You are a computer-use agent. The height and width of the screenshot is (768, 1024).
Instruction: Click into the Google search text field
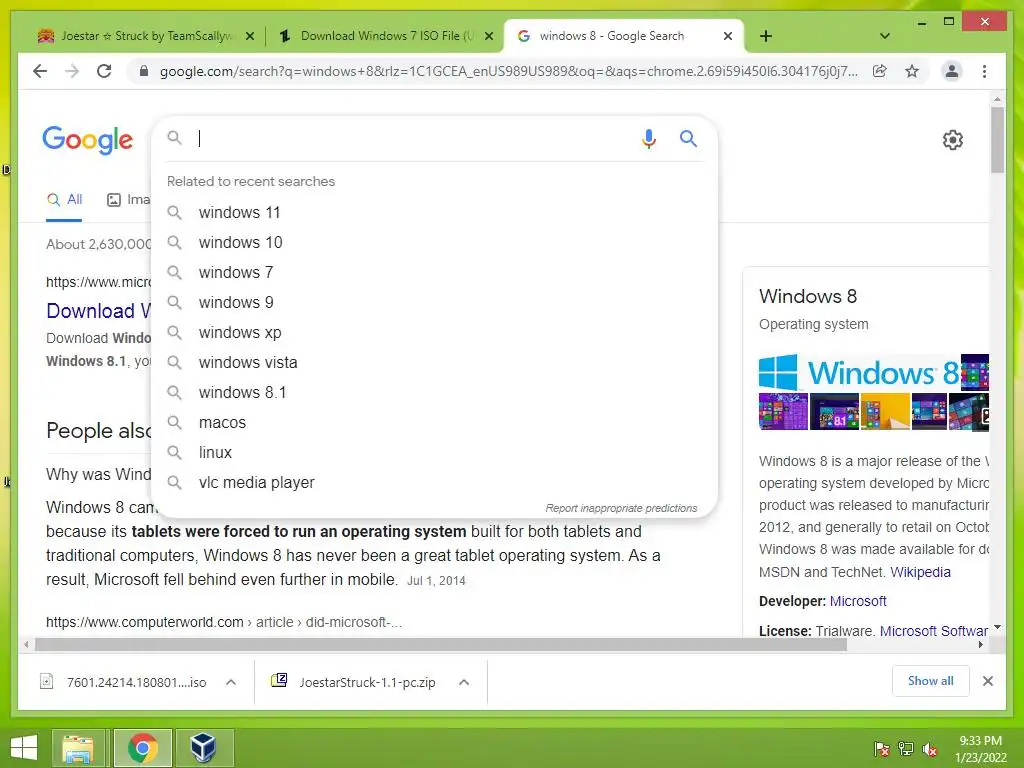(415, 138)
